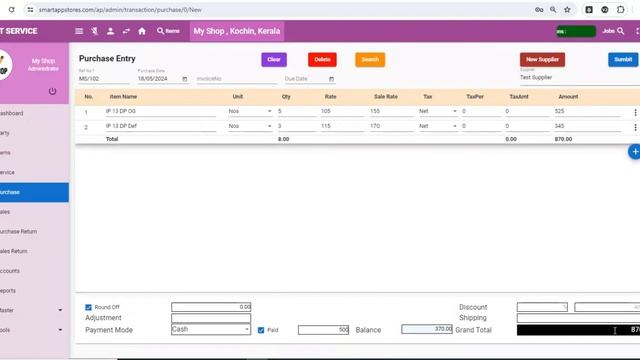
Task: Bookmark this page with star icon
Action: point(567,9)
